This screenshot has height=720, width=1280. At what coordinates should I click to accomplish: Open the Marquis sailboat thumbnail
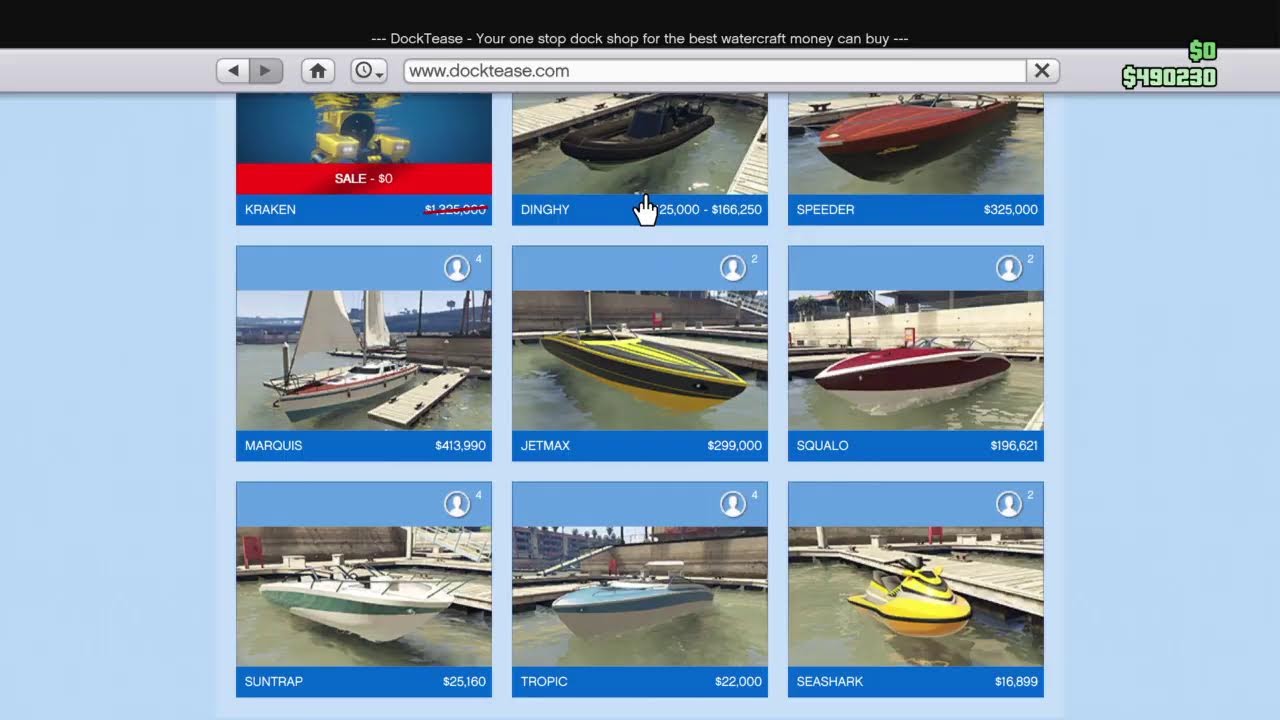coord(364,360)
